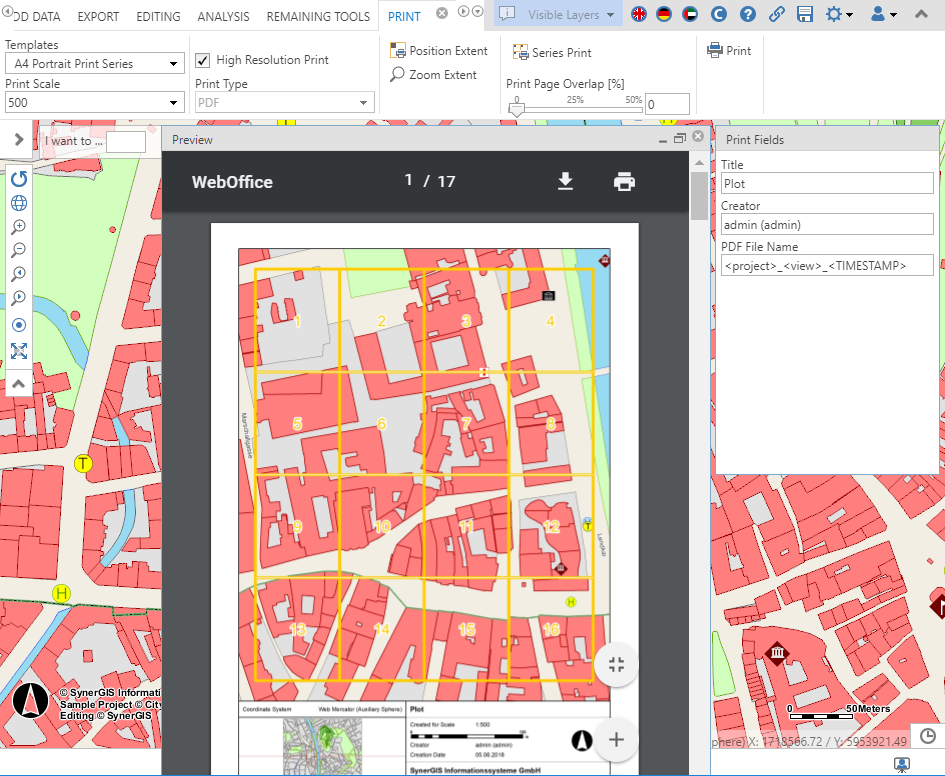Disable the High Resolution Print checkbox
Image resolution: width=945 pixels, height=776 pixels.
pyautogui.click(x=203, y=59)
